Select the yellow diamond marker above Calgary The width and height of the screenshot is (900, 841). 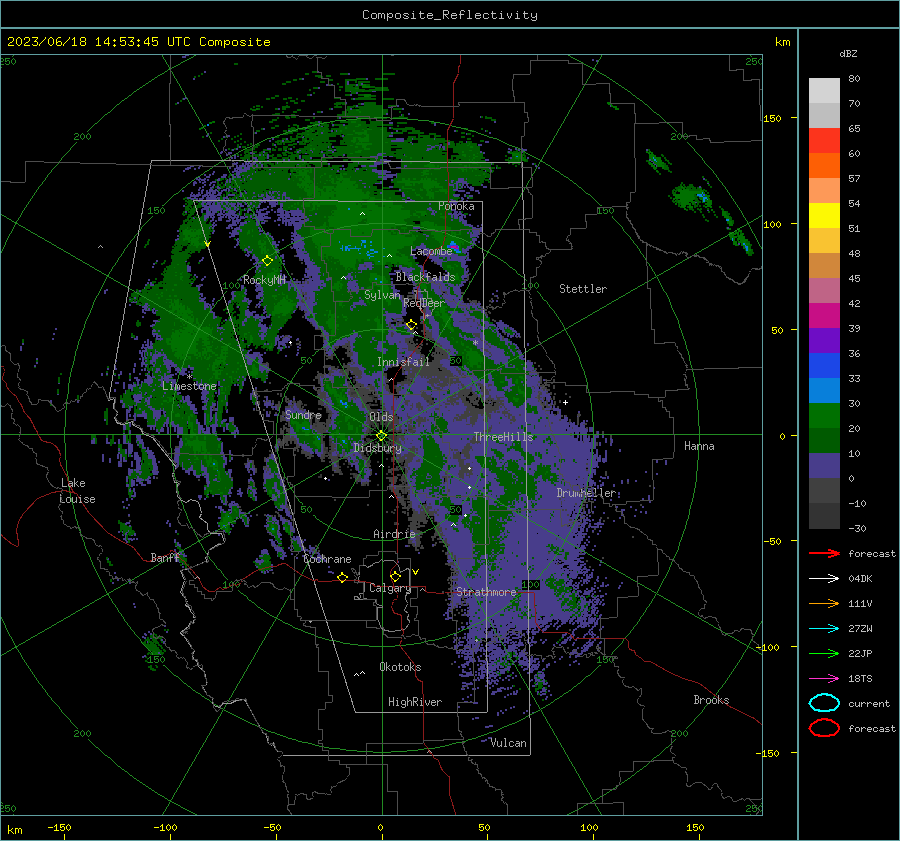395,576
